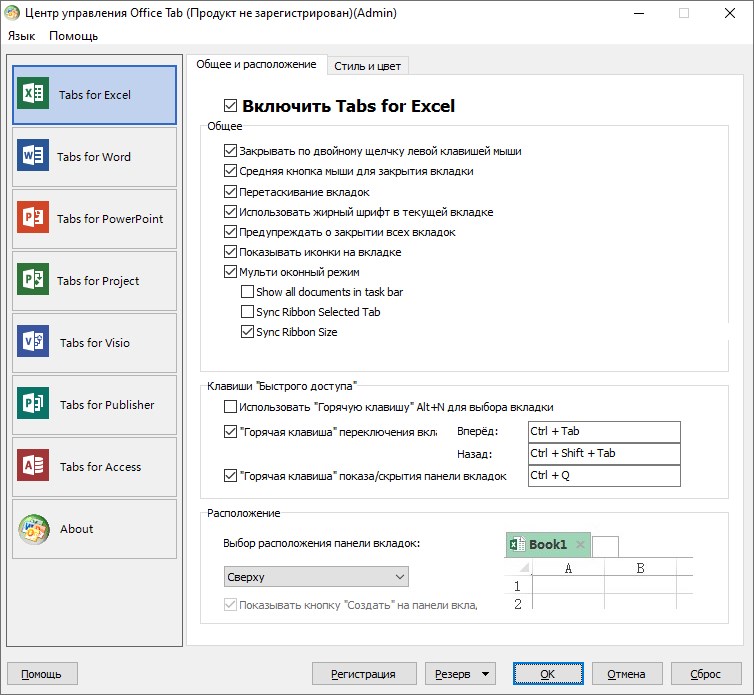Uncheck the Sync Ribbon Size option

click(247, 331)
